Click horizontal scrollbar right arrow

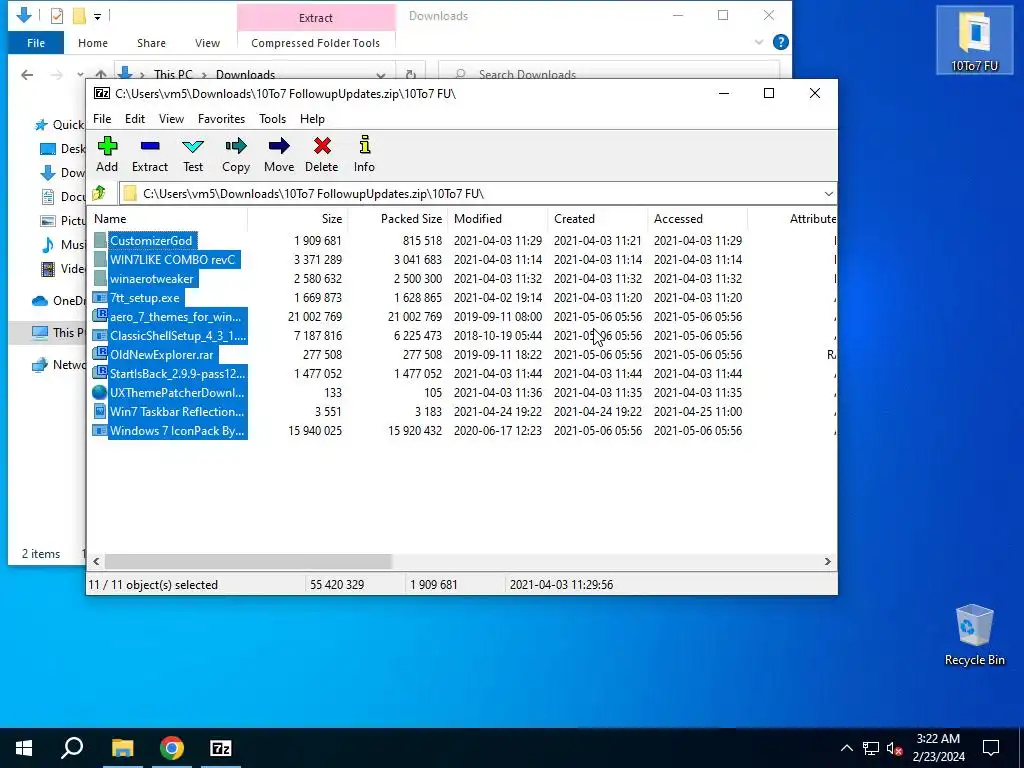827,562
